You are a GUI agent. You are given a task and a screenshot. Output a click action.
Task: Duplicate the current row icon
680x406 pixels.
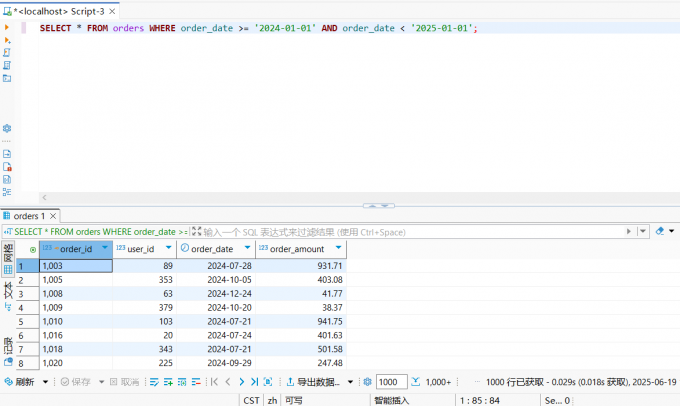point(182,382)
